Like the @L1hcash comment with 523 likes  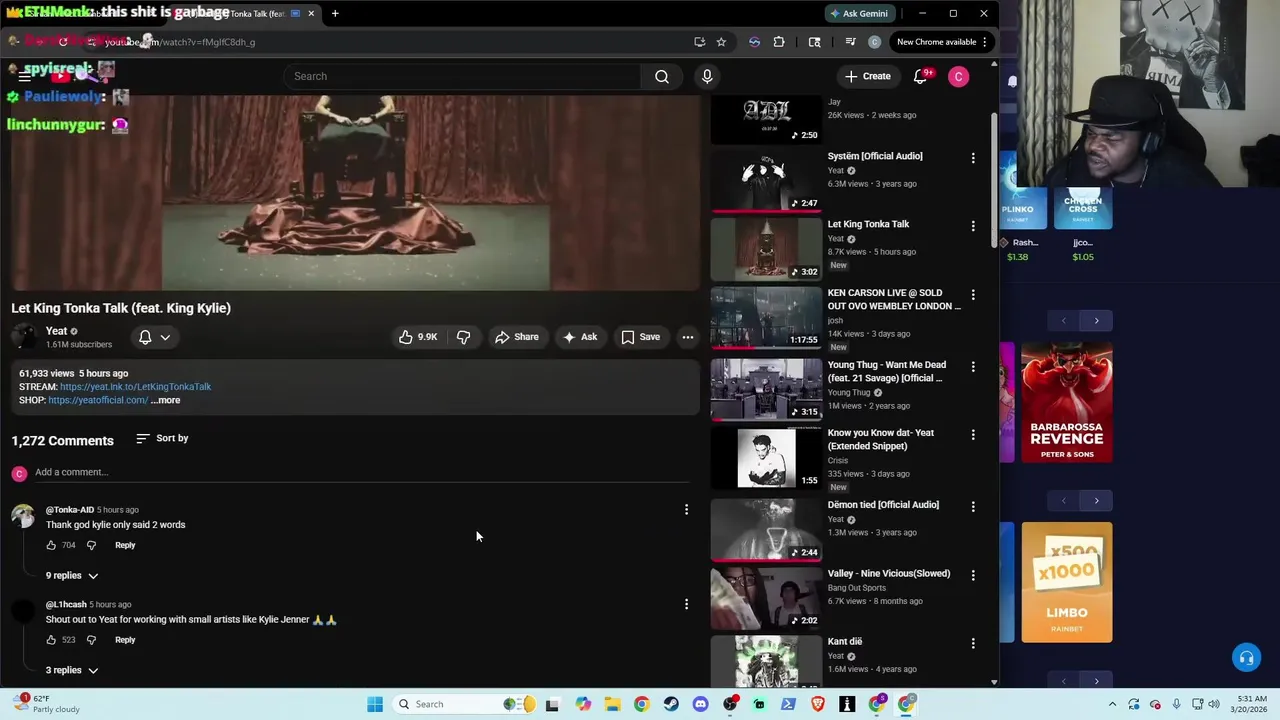point(51,640)
